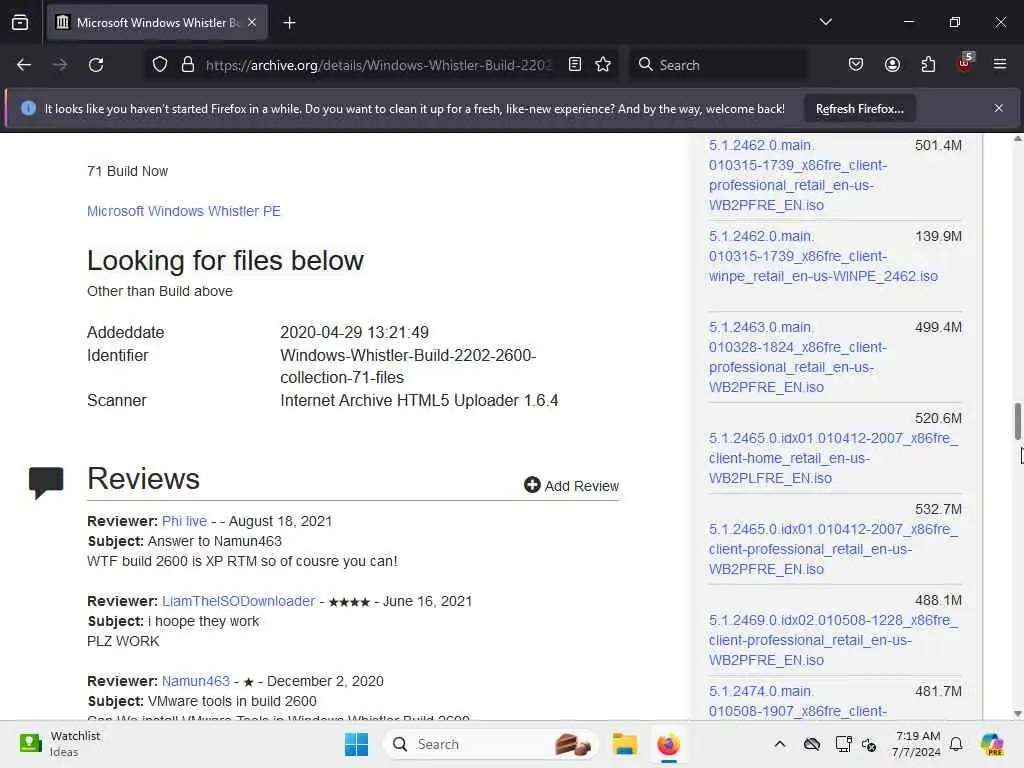Download 2474 main 010508-1907 file
This screenshot has width=1024, height=768.
pyautogui.click(x=798, y=701)
